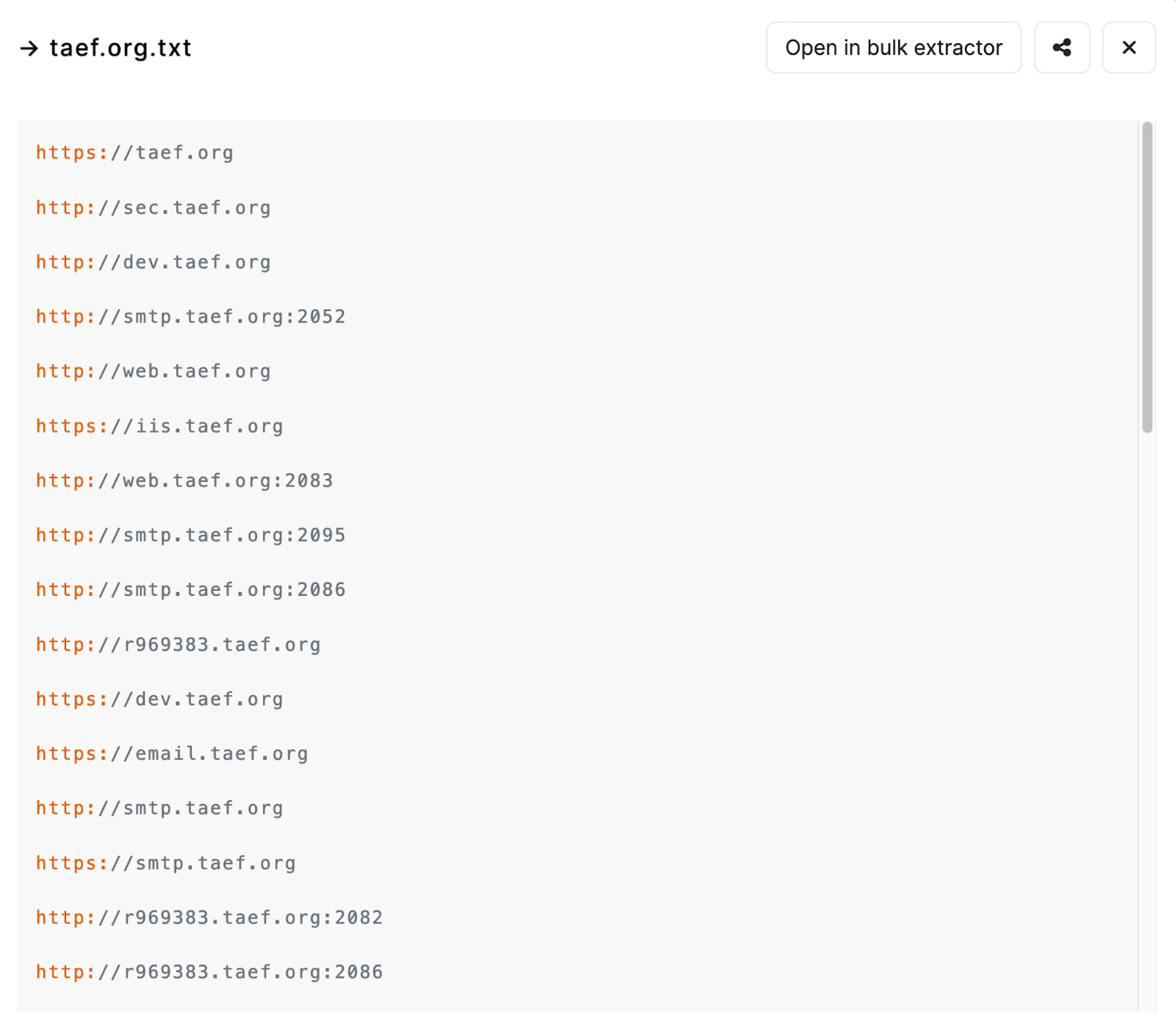Select the https://smtp.taef.org line
Viewport: 1176px width, 1027px height.
click(x=166, y=863)
